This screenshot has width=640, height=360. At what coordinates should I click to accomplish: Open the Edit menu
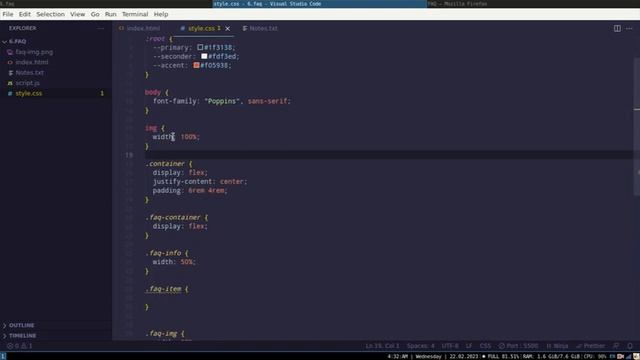(24, 14)
